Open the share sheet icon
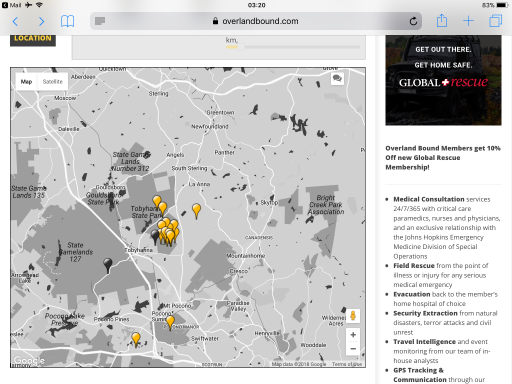 [442, 21]
